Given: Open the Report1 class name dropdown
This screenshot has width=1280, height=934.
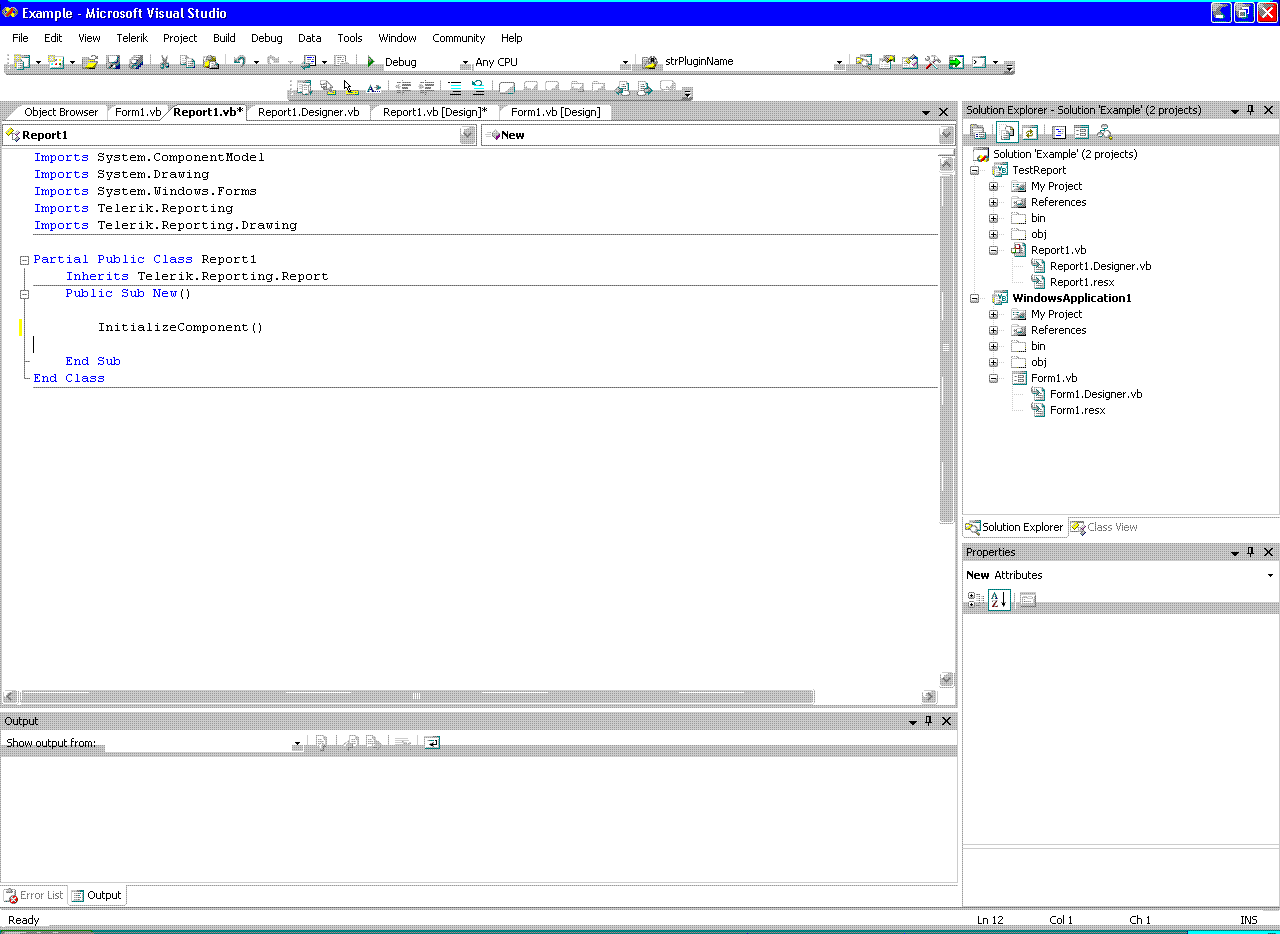Looking at the screenshot, I should 467,135.
